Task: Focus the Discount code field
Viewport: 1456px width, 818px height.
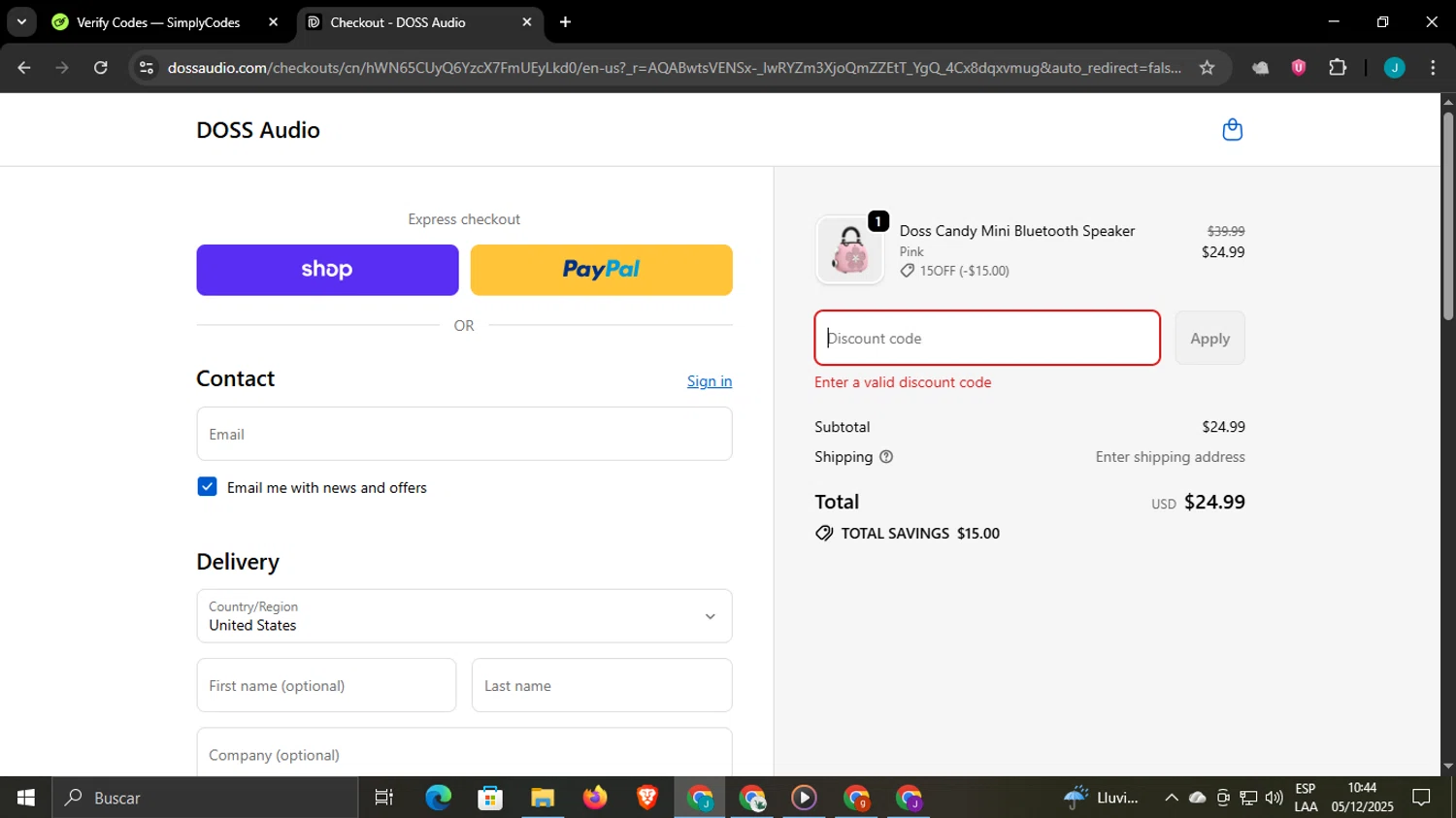Action: coord(987,339)
